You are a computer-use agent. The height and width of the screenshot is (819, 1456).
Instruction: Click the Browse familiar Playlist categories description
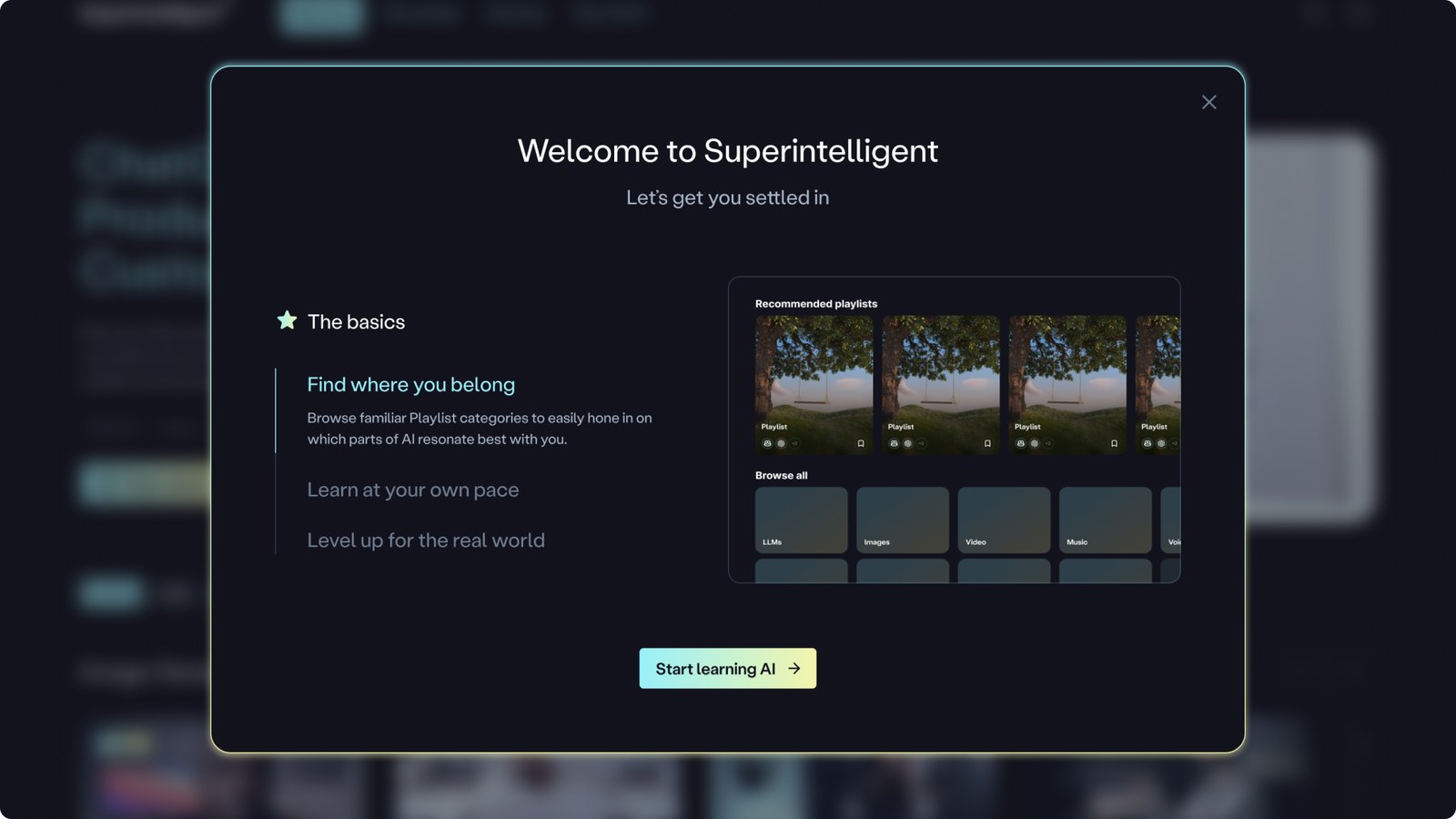pyautogui.click(x=480, y=429)
